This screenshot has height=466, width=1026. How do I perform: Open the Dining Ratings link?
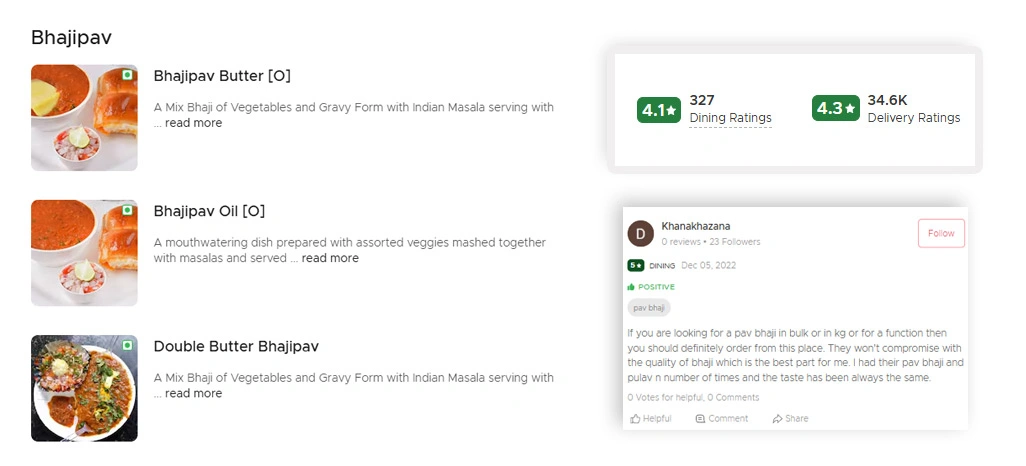pos(730,118)
